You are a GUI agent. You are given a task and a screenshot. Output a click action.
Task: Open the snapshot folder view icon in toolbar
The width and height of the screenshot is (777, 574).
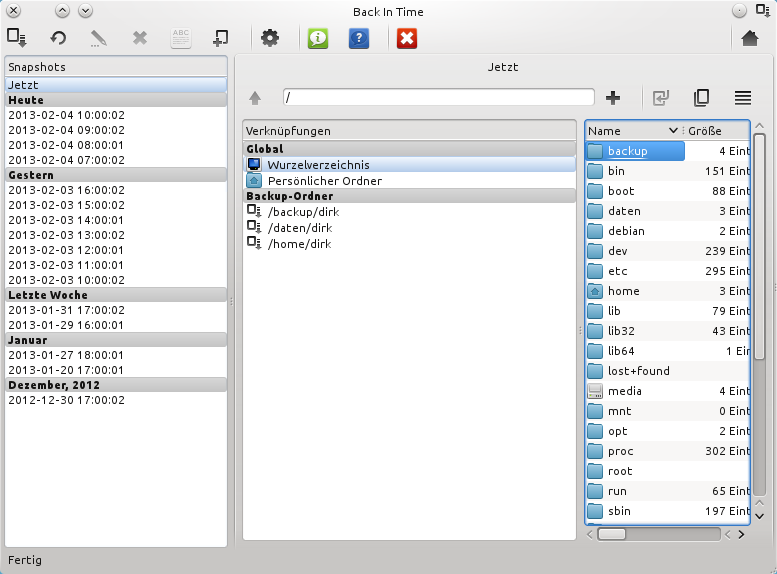pos(220,38)
